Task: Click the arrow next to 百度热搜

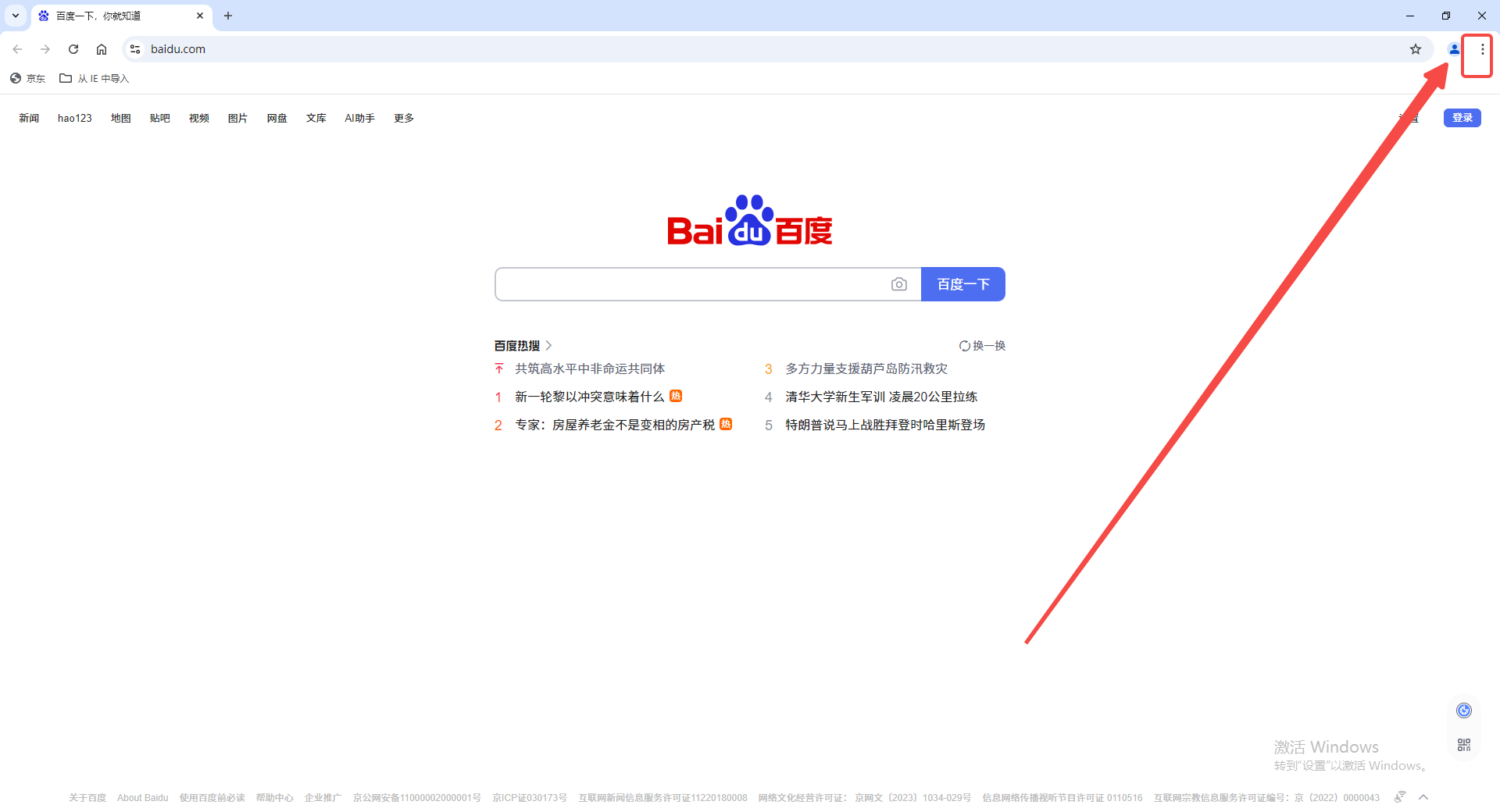Action: point(548,345)
